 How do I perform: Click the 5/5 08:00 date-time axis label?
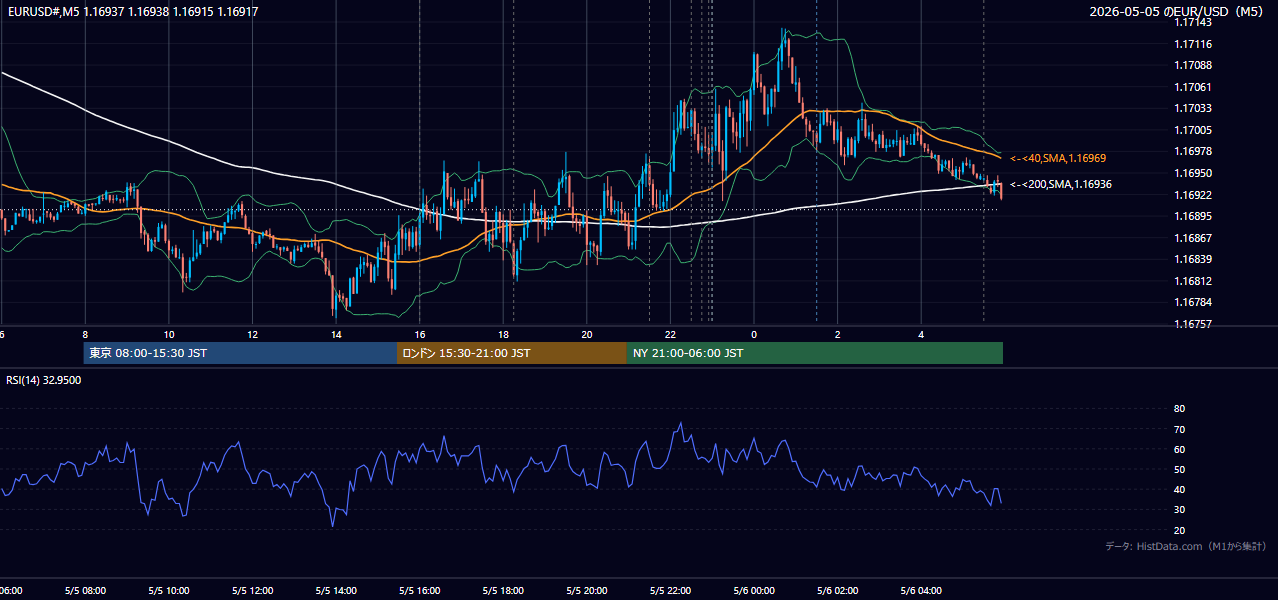pyautogui.click(x=85, y=591)
